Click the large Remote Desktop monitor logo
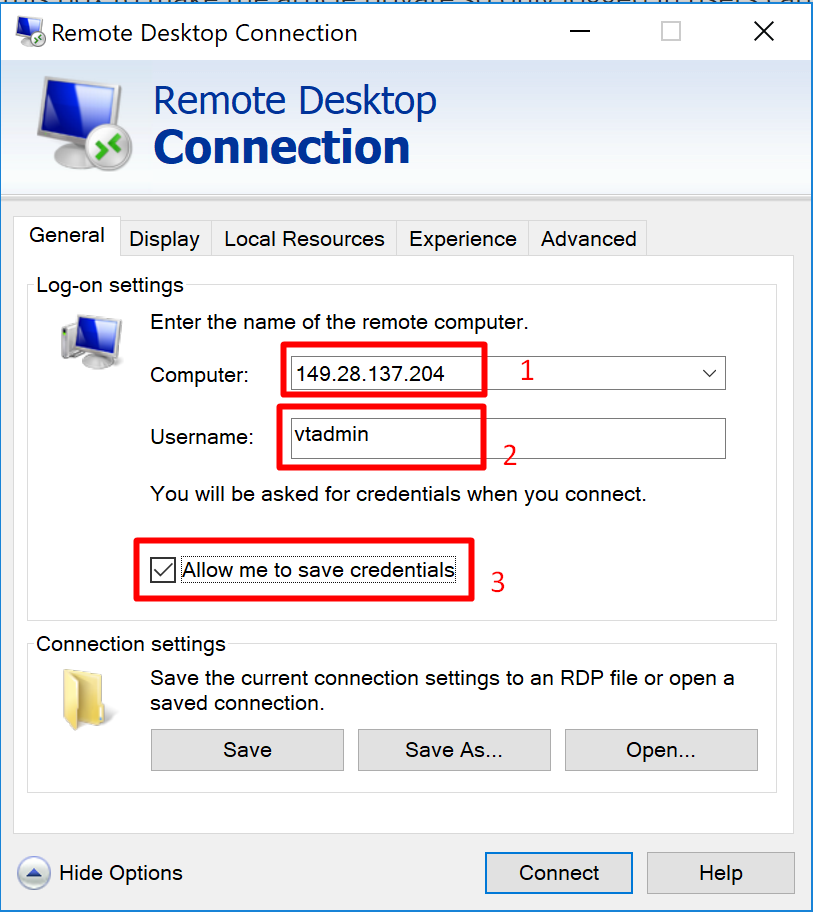This screenshot has width=813, height=912. point(85,123)
